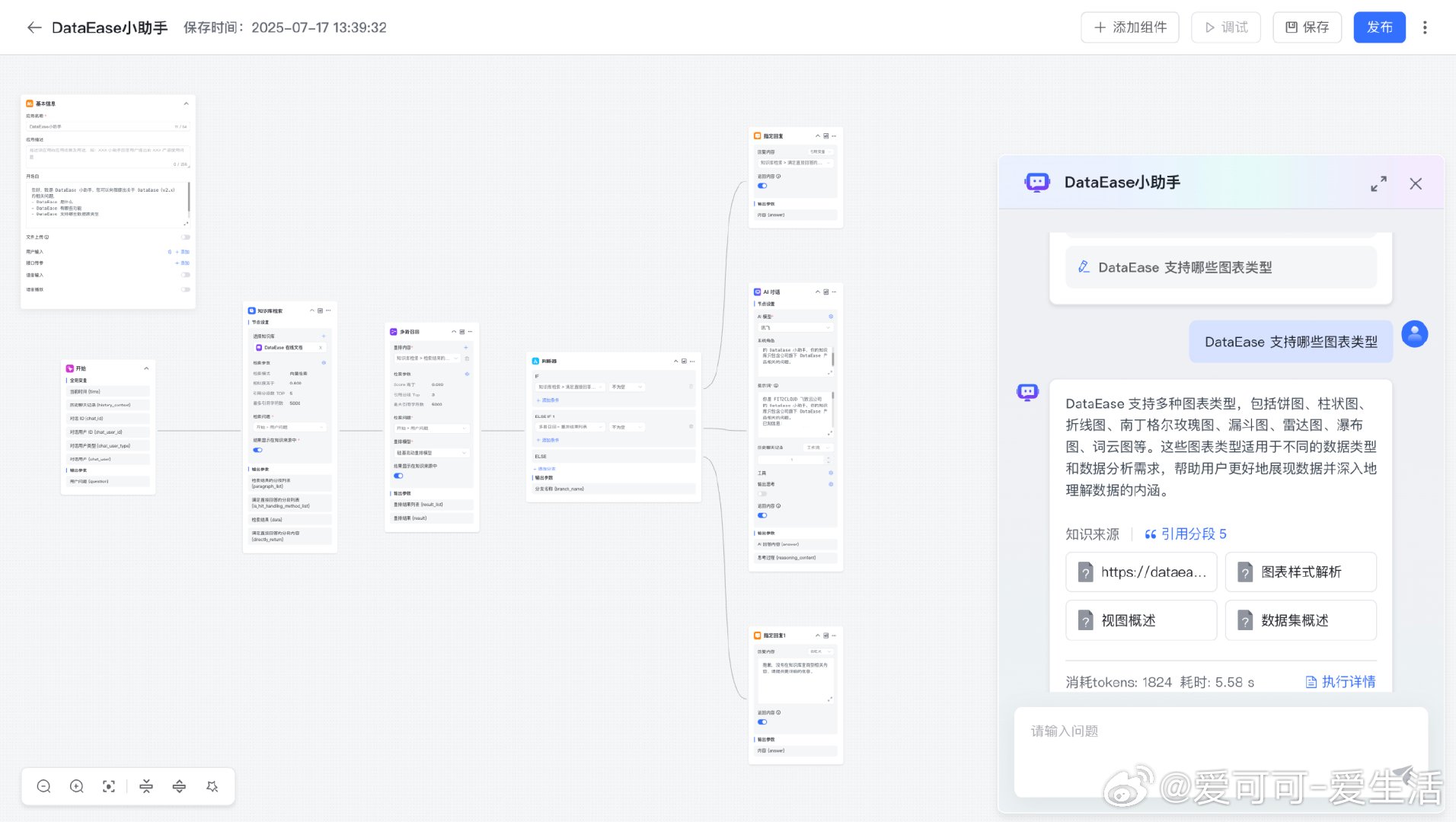
Task: Click the user avatar in the chat
Action: tap(1415, 333)
